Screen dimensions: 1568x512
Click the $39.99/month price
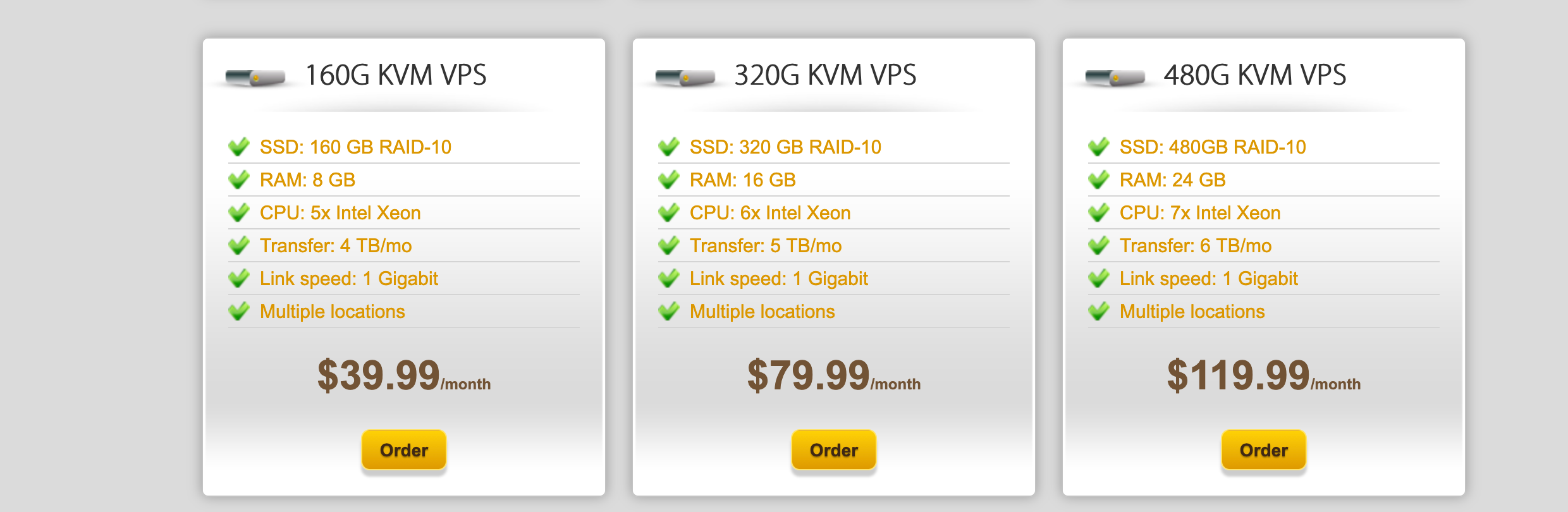coord(403,375)
